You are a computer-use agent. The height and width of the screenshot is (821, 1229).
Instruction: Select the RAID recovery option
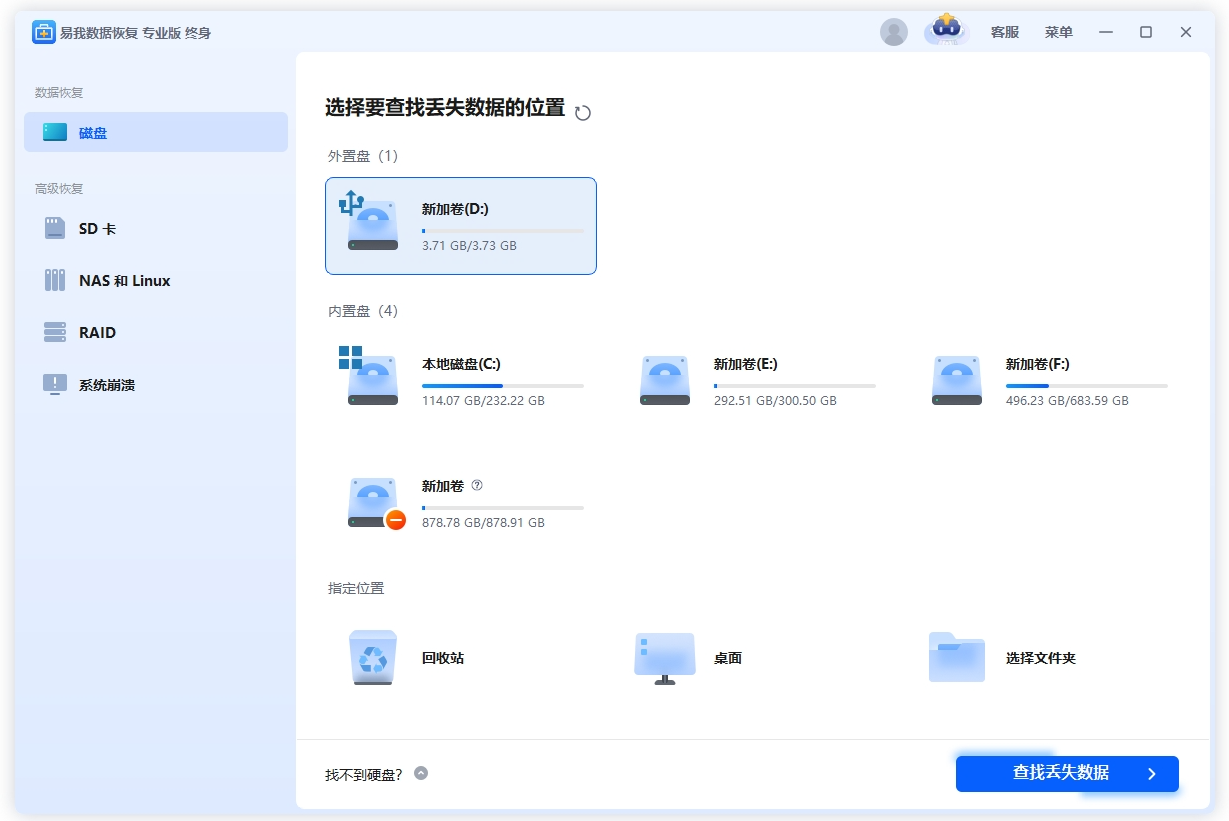pyautogui.click(x=156, y=332)
